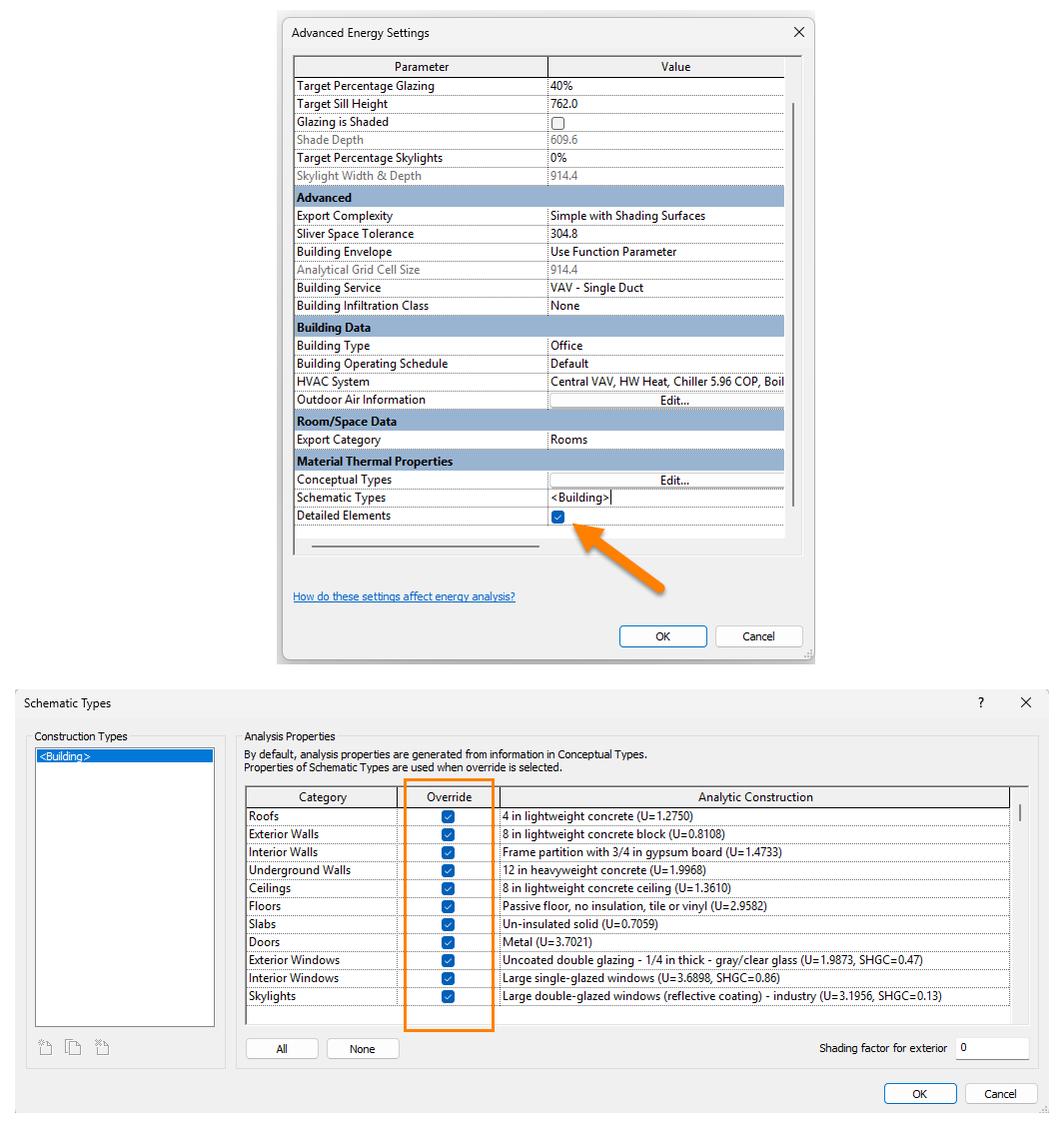
Task: Select <Building> in Construction Types list
Action: click(x=124, y=756)
